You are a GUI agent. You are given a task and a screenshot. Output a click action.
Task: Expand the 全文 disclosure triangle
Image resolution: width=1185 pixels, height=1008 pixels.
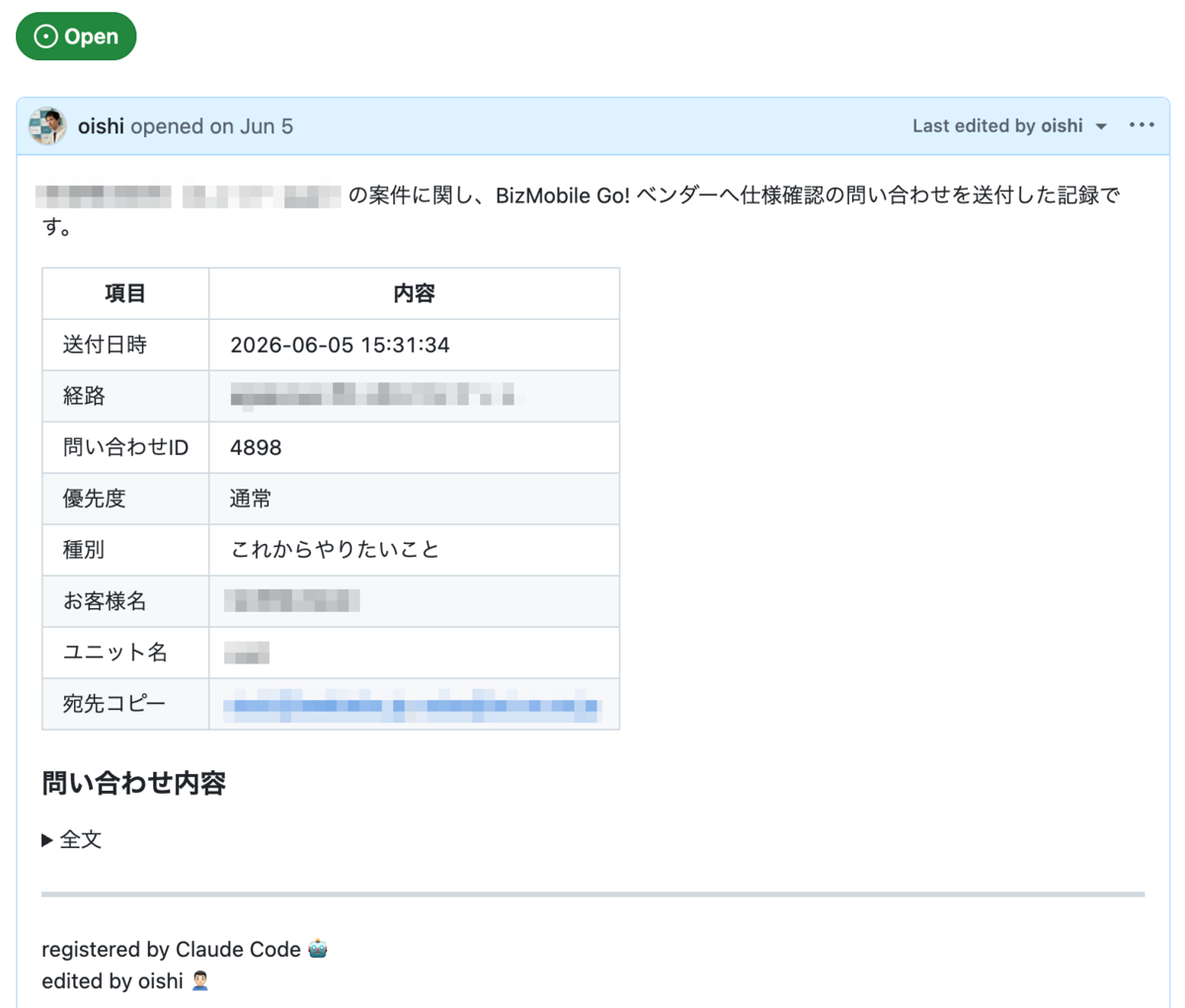[x=47, y=840]
